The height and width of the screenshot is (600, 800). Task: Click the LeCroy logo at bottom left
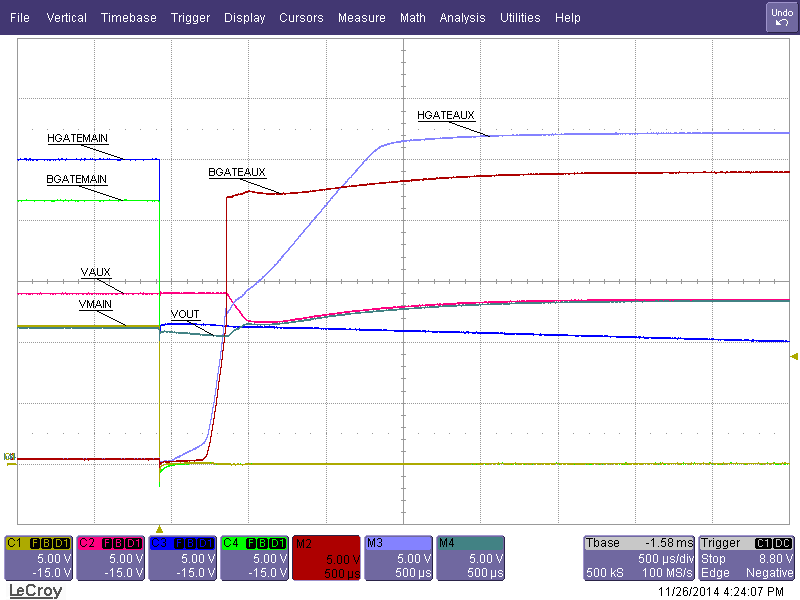tap(35, 590)
